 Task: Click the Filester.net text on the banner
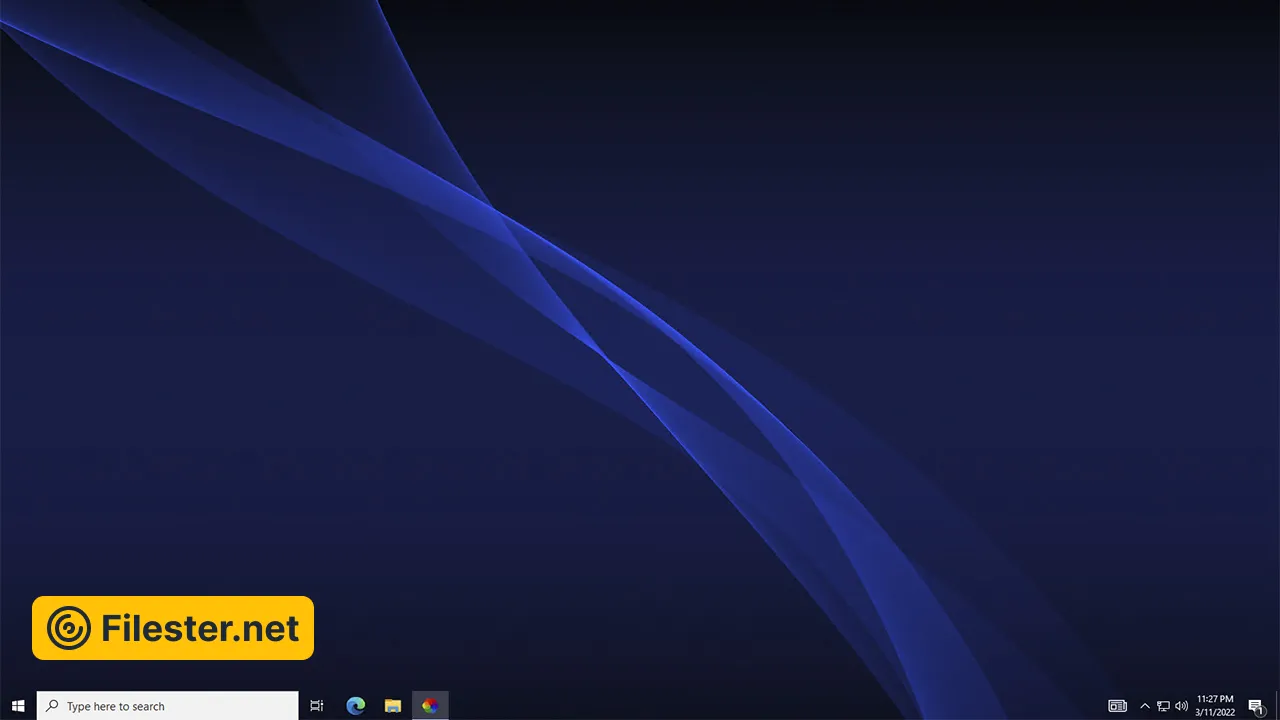coord(200,628)
